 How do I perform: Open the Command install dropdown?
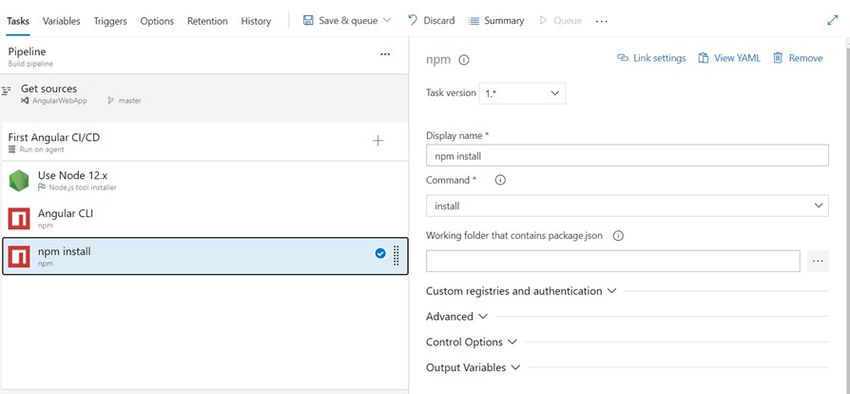tap(627, 206)
